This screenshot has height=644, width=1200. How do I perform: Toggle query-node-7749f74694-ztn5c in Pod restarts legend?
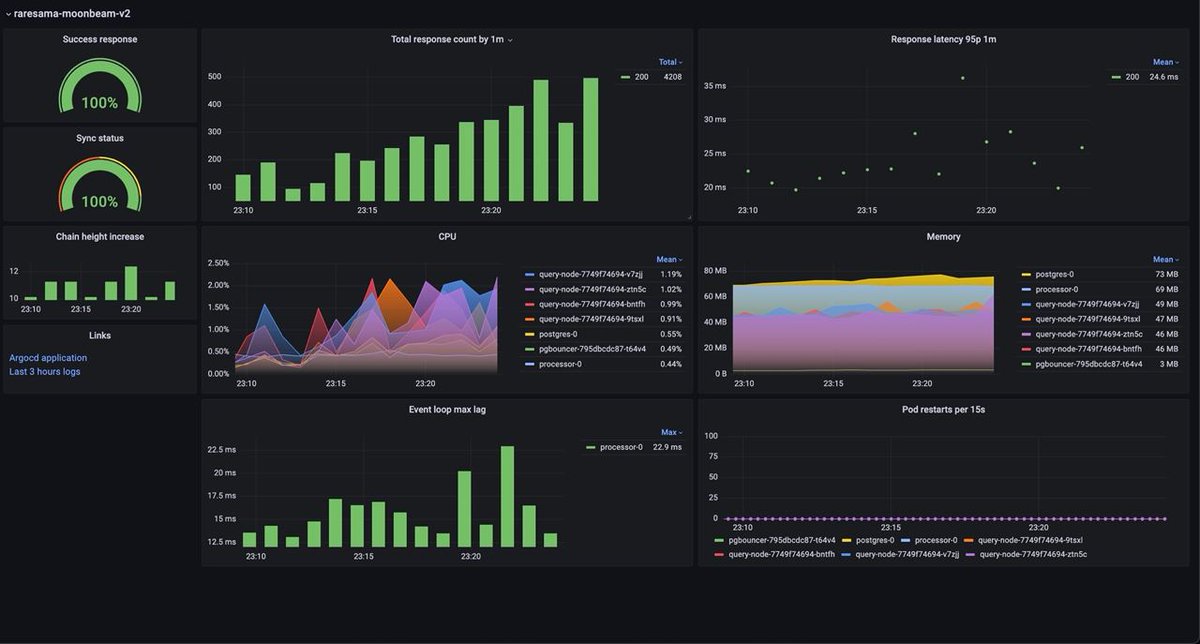click(1033, 553)
